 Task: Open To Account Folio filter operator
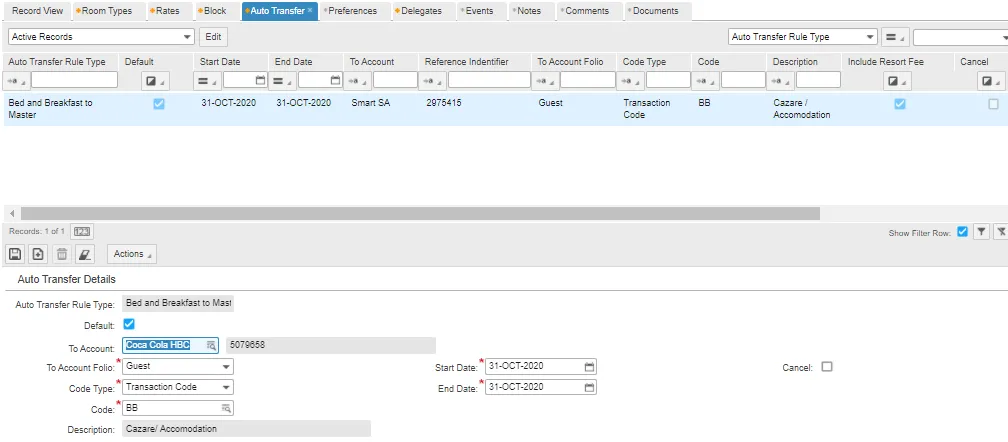point(544,80)
